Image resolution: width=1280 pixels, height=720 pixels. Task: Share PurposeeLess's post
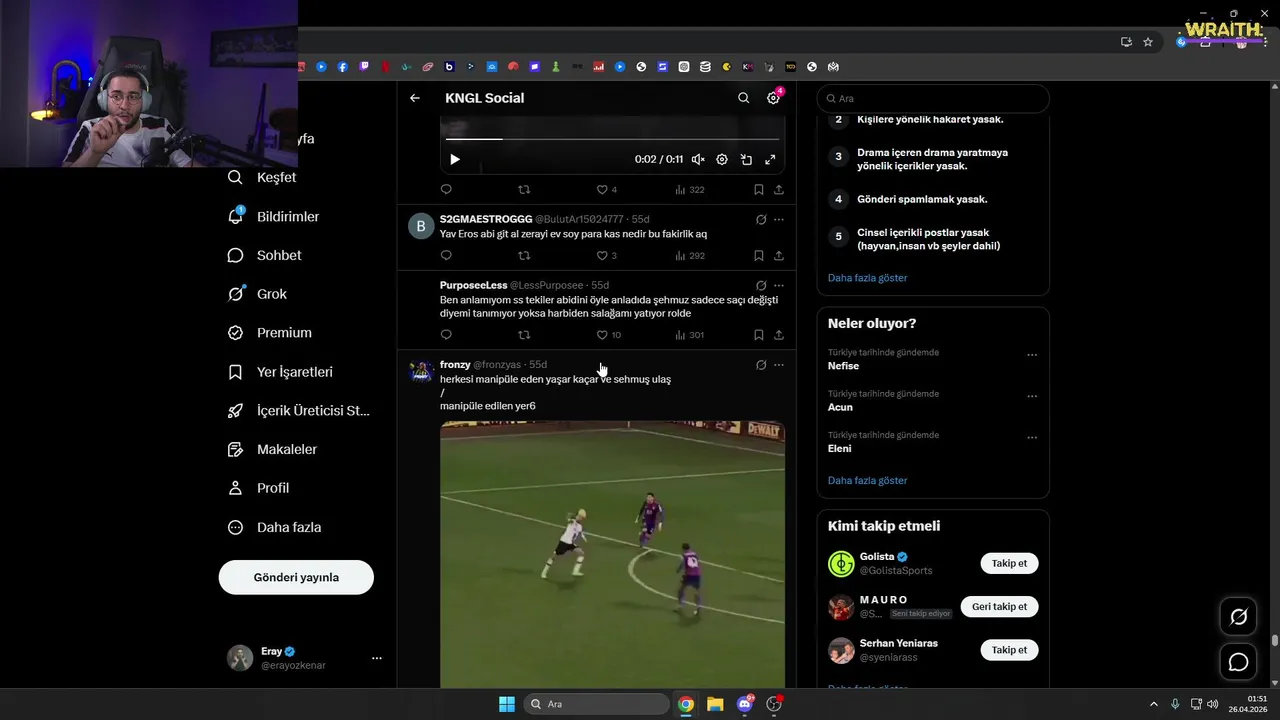(779, 335)
